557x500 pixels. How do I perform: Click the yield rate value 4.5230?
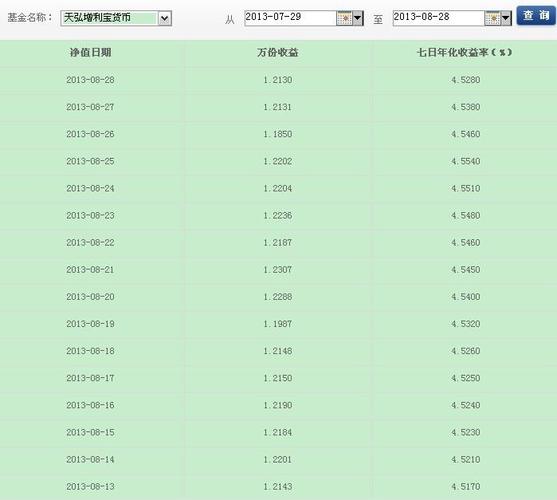[466, 432]
